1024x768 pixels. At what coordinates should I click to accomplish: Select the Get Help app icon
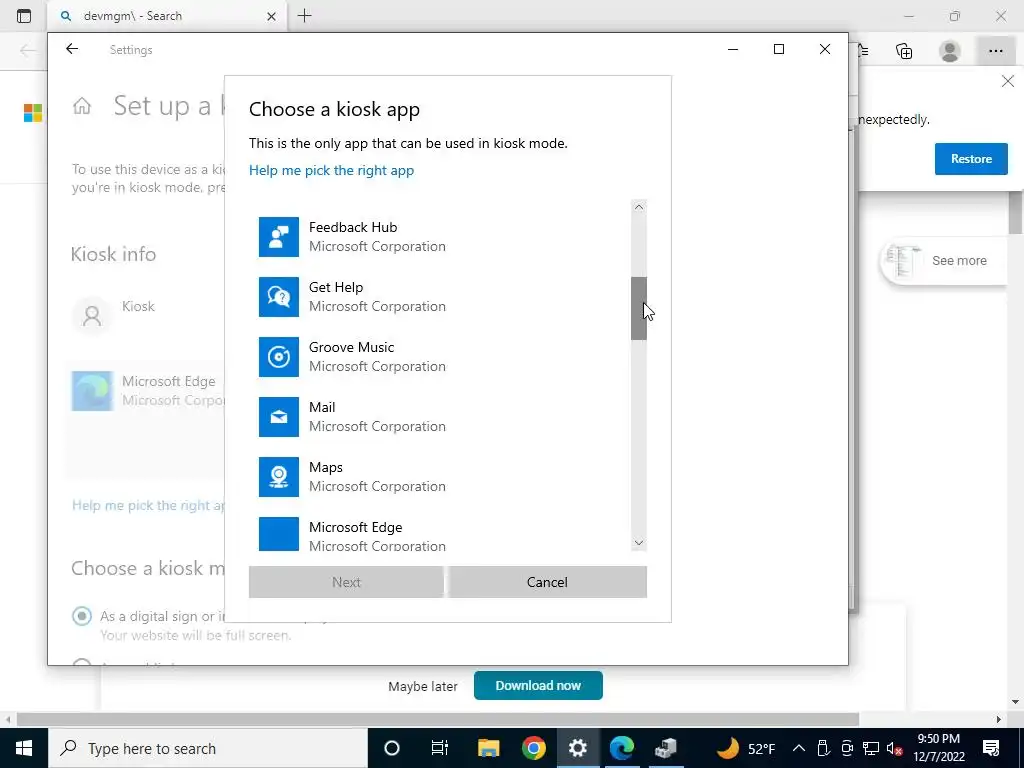pos(279,297)
